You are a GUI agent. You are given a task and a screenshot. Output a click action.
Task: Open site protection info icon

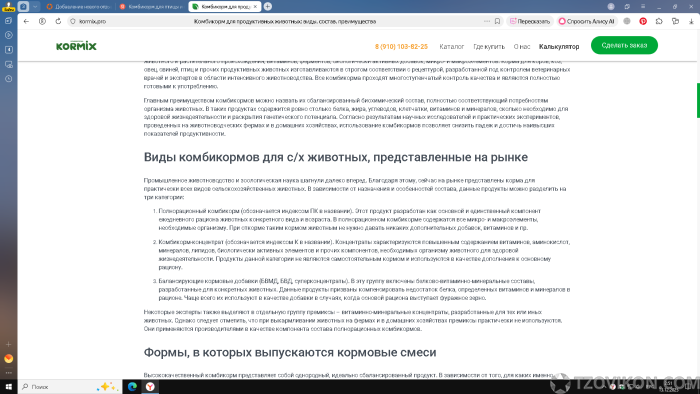tap(73, 21)
